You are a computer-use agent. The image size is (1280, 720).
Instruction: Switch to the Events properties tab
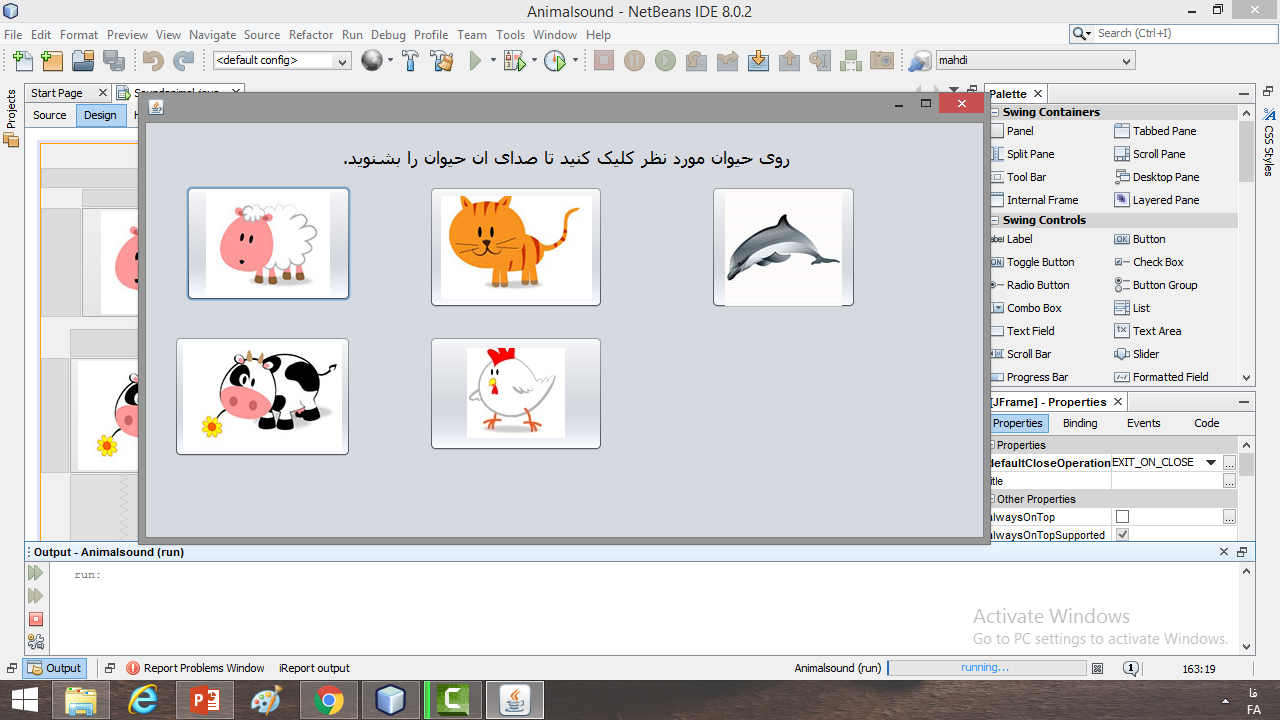coord(1143,423)
